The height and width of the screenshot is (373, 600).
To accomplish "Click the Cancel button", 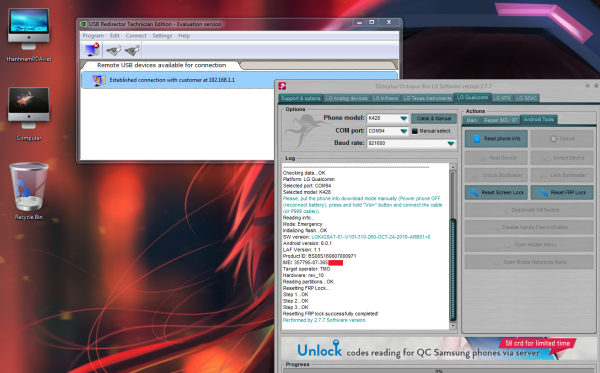I will click(562, 138).
